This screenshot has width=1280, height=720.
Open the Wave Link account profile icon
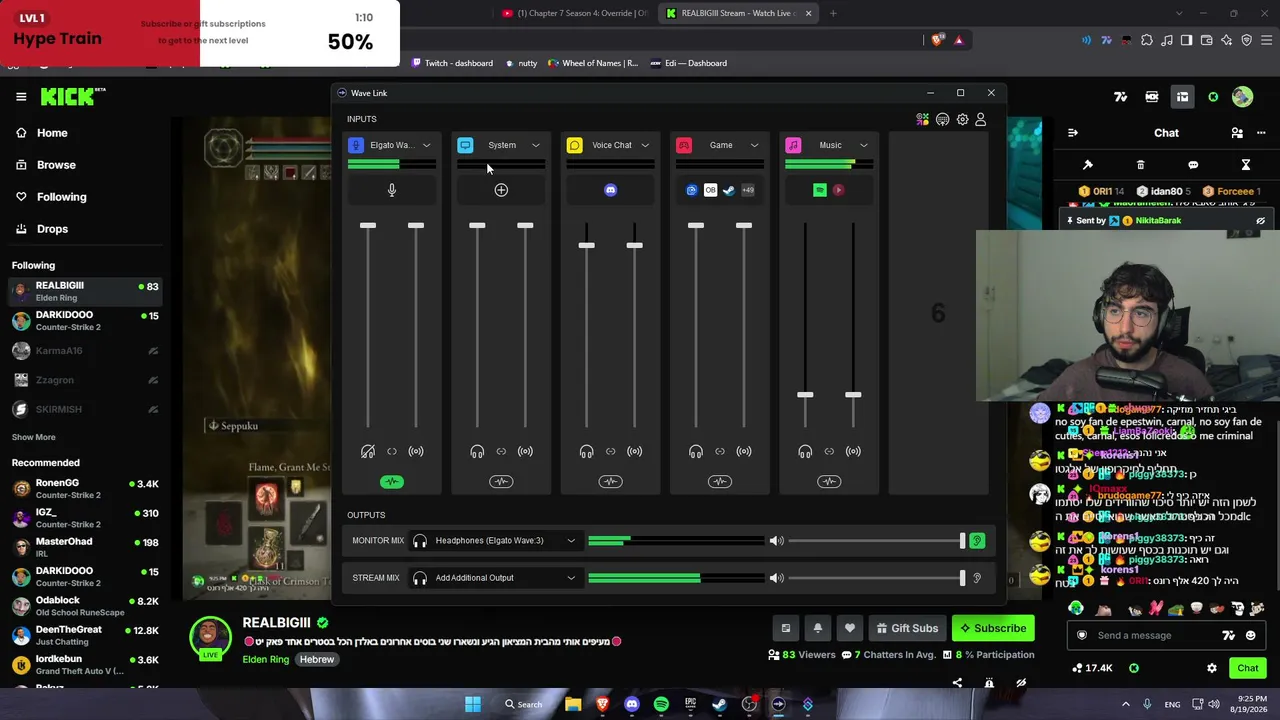(981, 120)
